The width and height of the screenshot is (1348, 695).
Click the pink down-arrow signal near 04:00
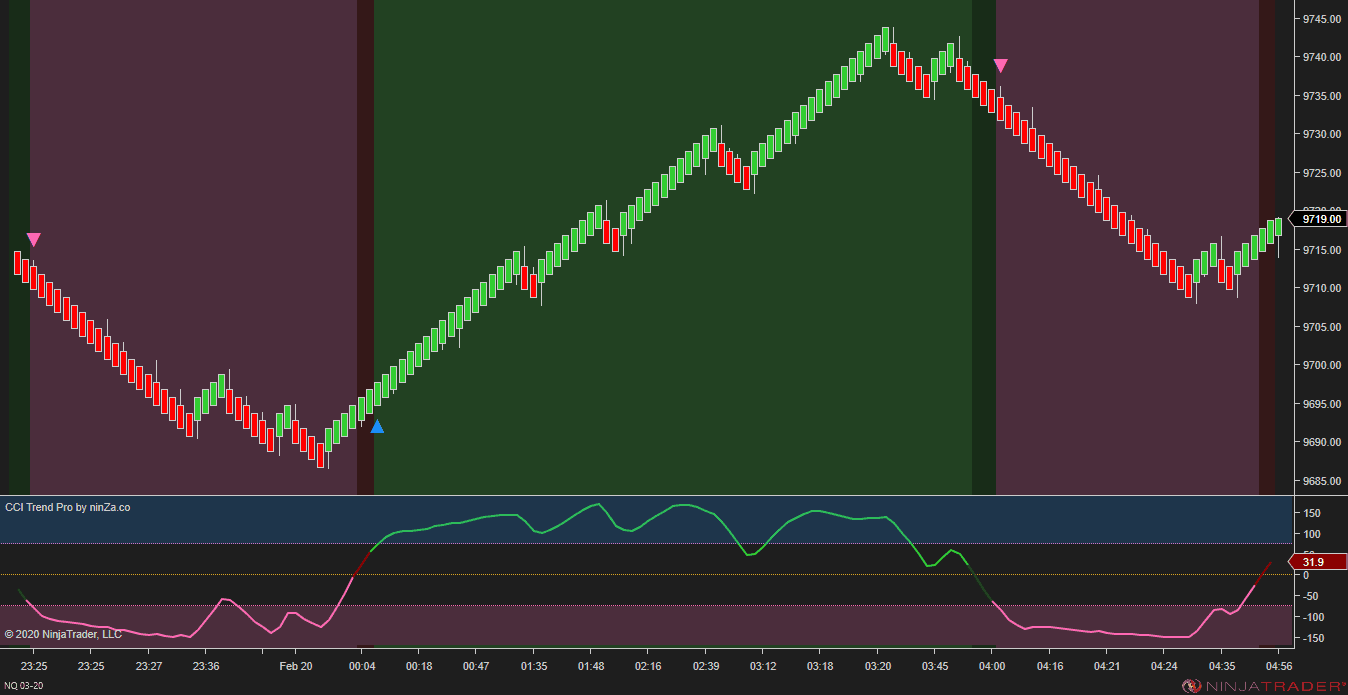click(1001, 66)
